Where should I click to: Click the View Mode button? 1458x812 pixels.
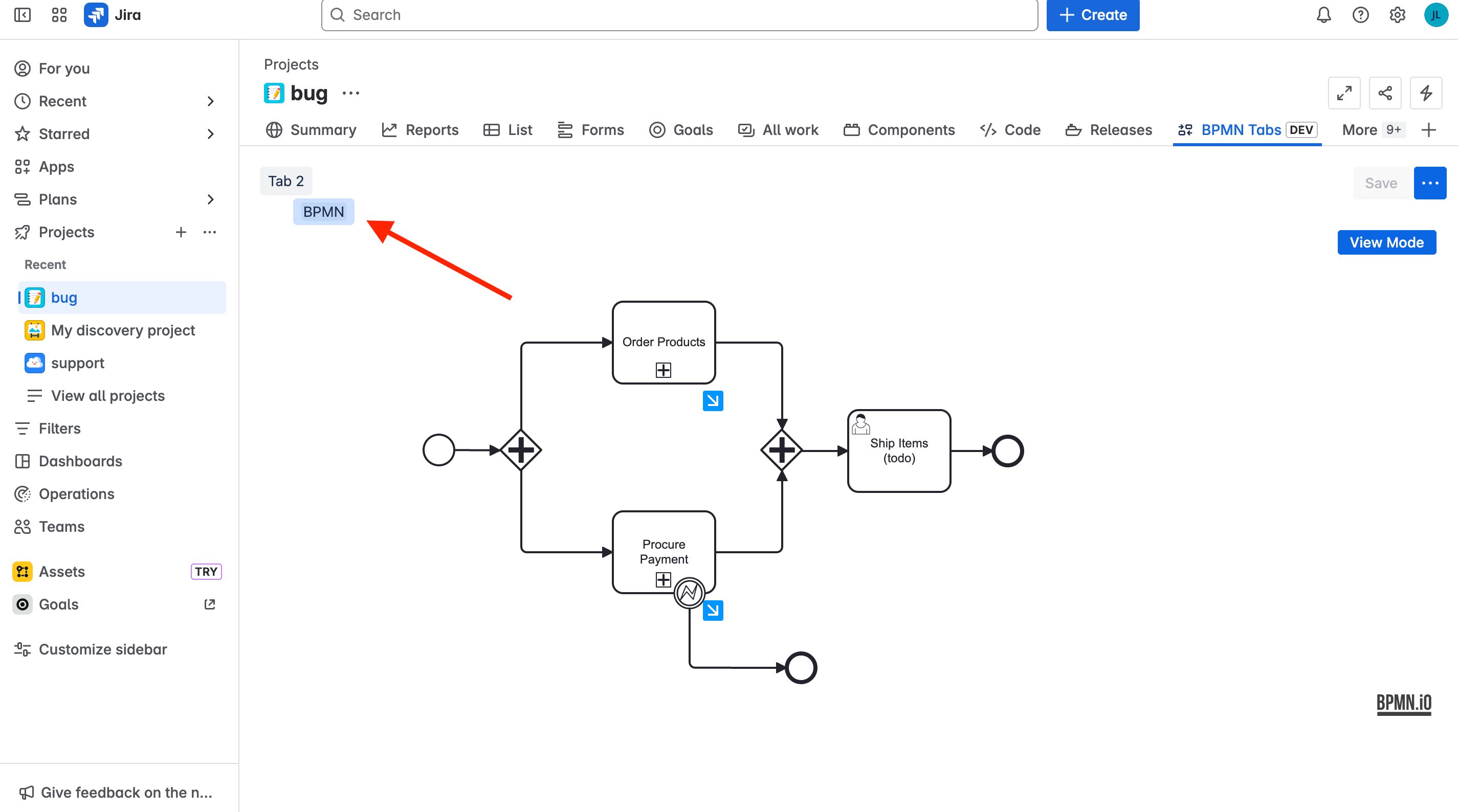[1387, 242]
